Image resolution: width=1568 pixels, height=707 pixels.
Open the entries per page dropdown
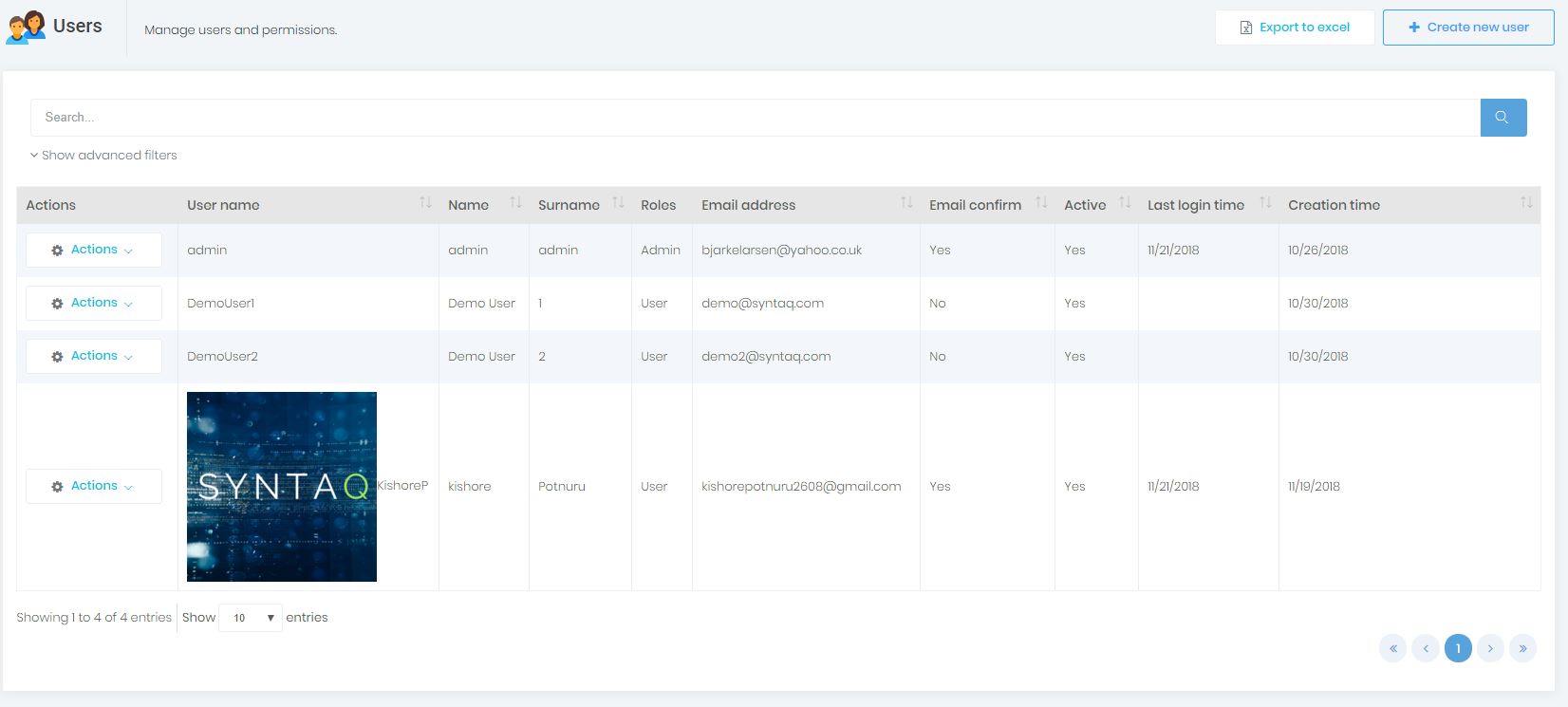(x=251, y=618)
